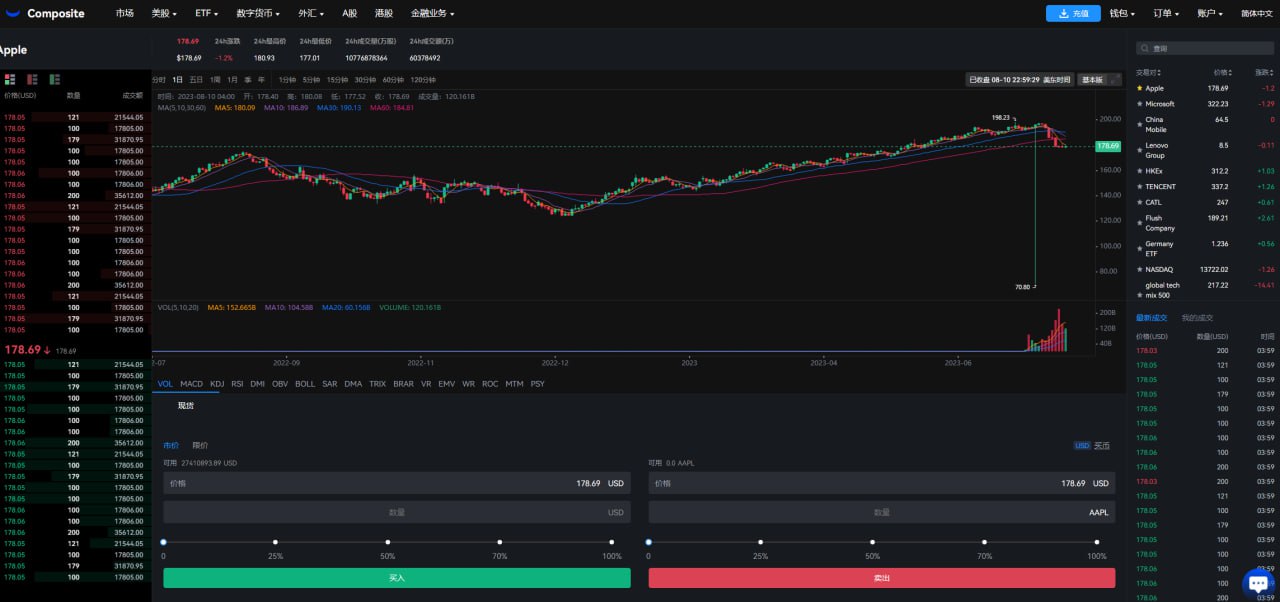Viewport: 1280px width, 602px height.
Task: Toggle the USD unit switch in trade form
Action: click(x=1082, y=445)
